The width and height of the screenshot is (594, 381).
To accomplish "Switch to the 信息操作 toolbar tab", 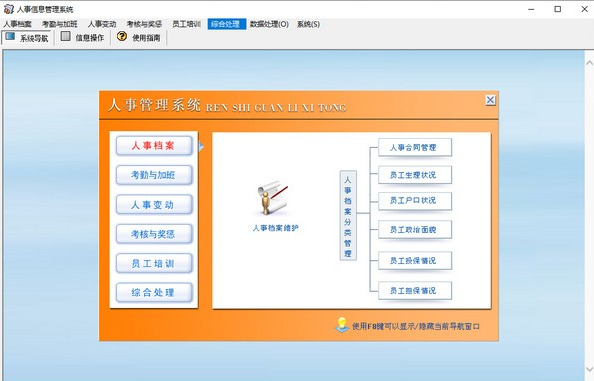I will [x=83, y=37].
